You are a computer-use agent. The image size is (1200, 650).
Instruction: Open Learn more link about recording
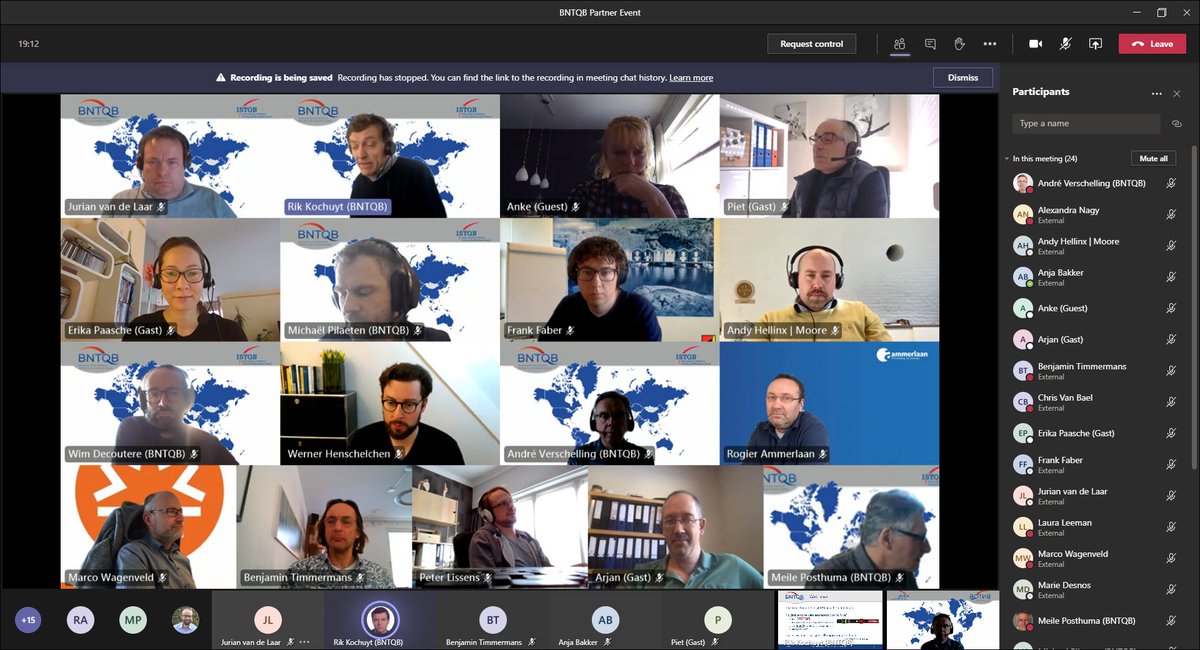pos(691,78)
